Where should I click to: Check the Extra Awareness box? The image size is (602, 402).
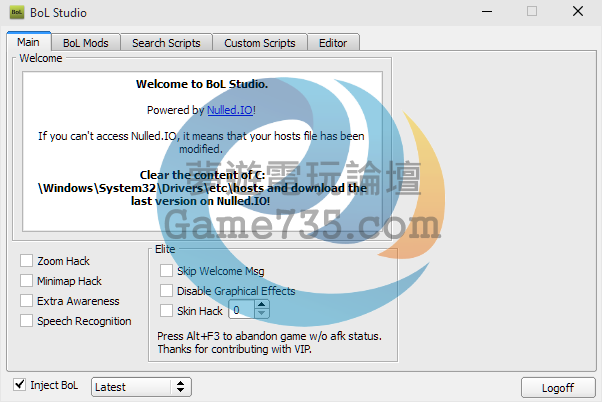26,301
